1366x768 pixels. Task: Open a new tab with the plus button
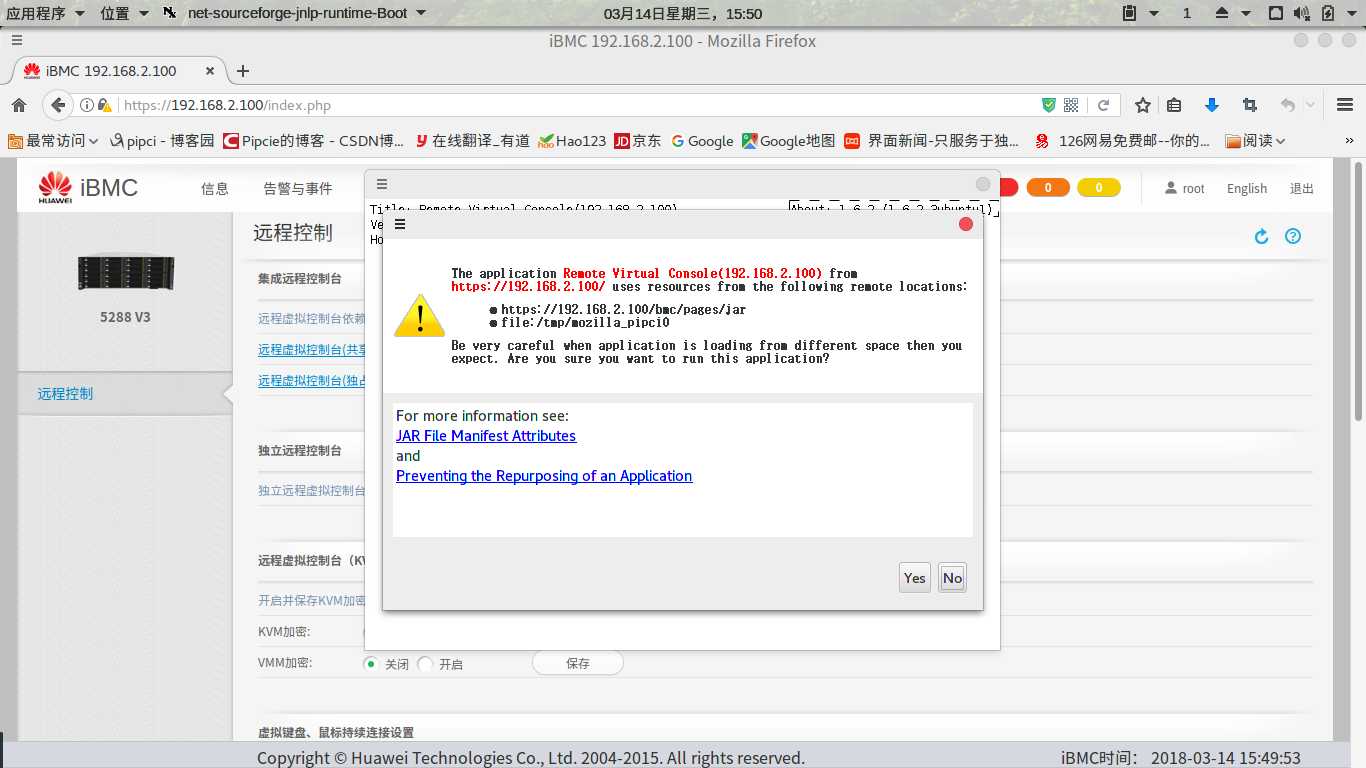coord(242,71)
